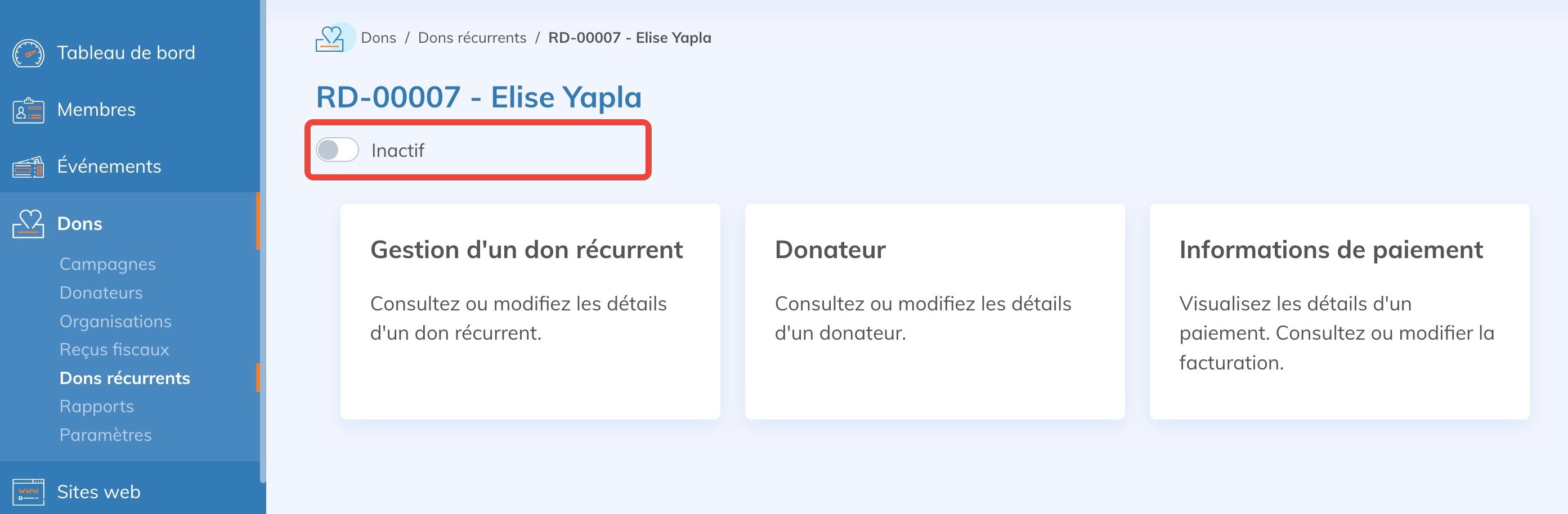1568x514 pixels.
Task: Open Campagnes in the Dons submenu
Action: [x=107, y=264]
